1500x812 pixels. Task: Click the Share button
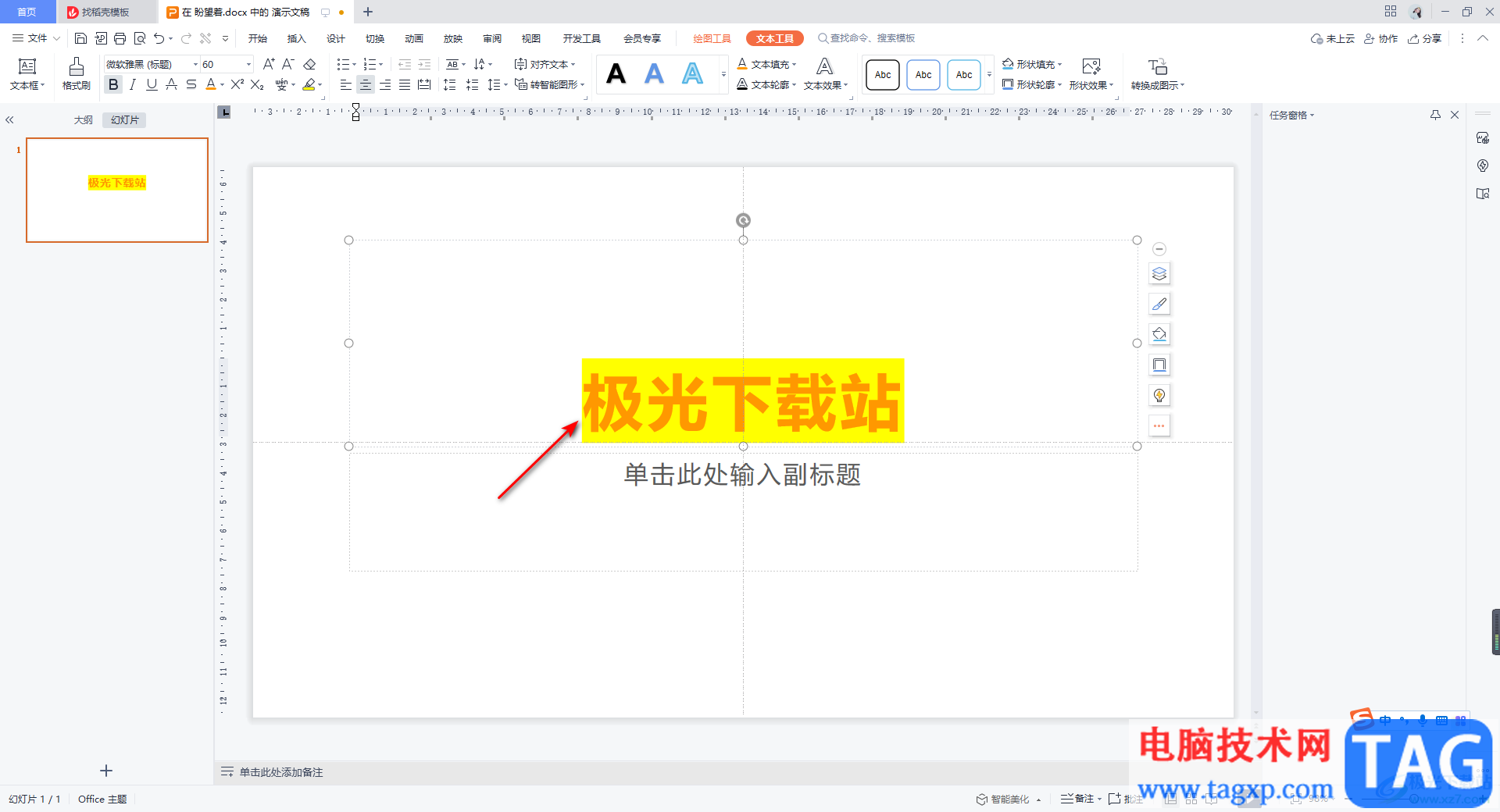pyautogui.click(x=1425, y=38)
